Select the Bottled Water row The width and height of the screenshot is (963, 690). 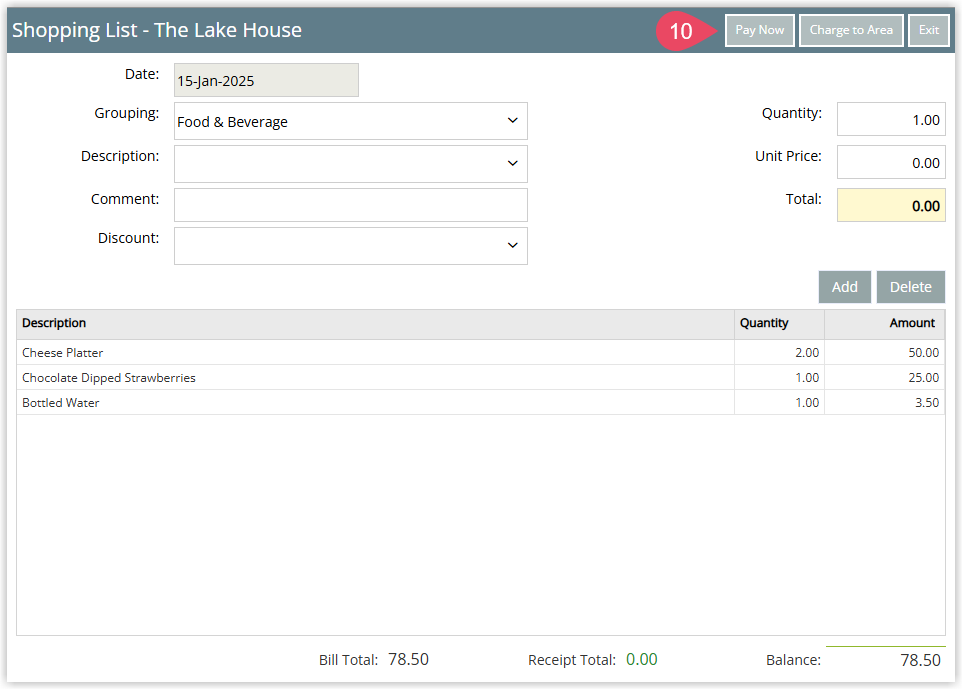click(x=481, y=402)
